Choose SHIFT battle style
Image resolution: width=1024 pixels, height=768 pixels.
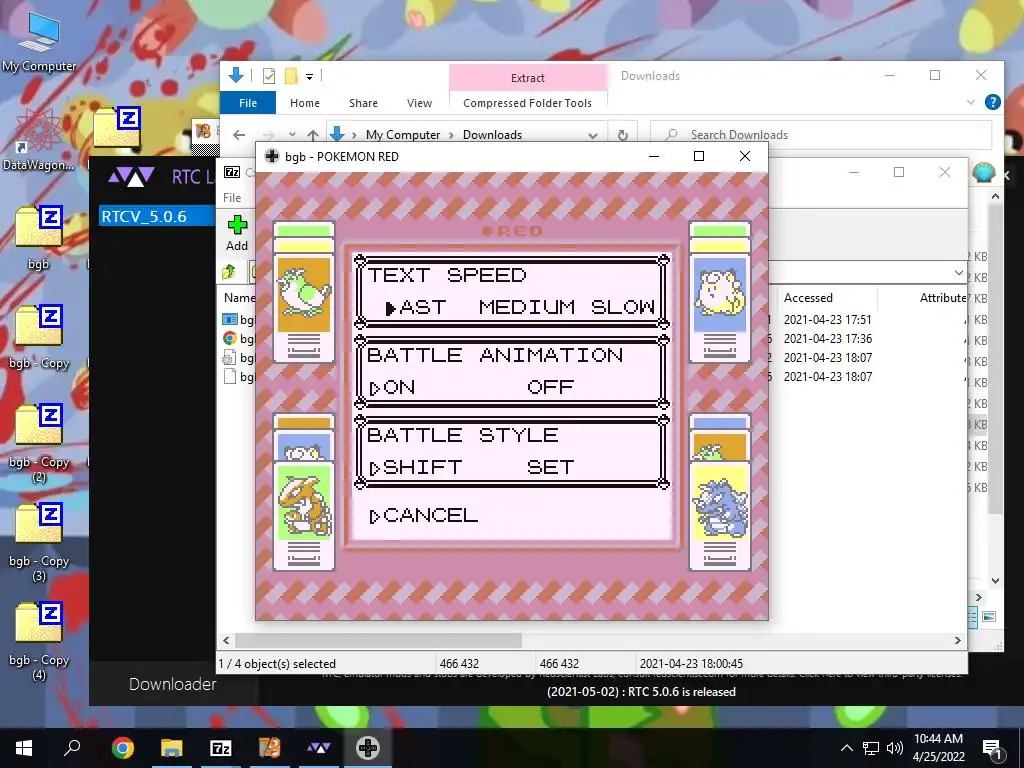coord(416,468)
